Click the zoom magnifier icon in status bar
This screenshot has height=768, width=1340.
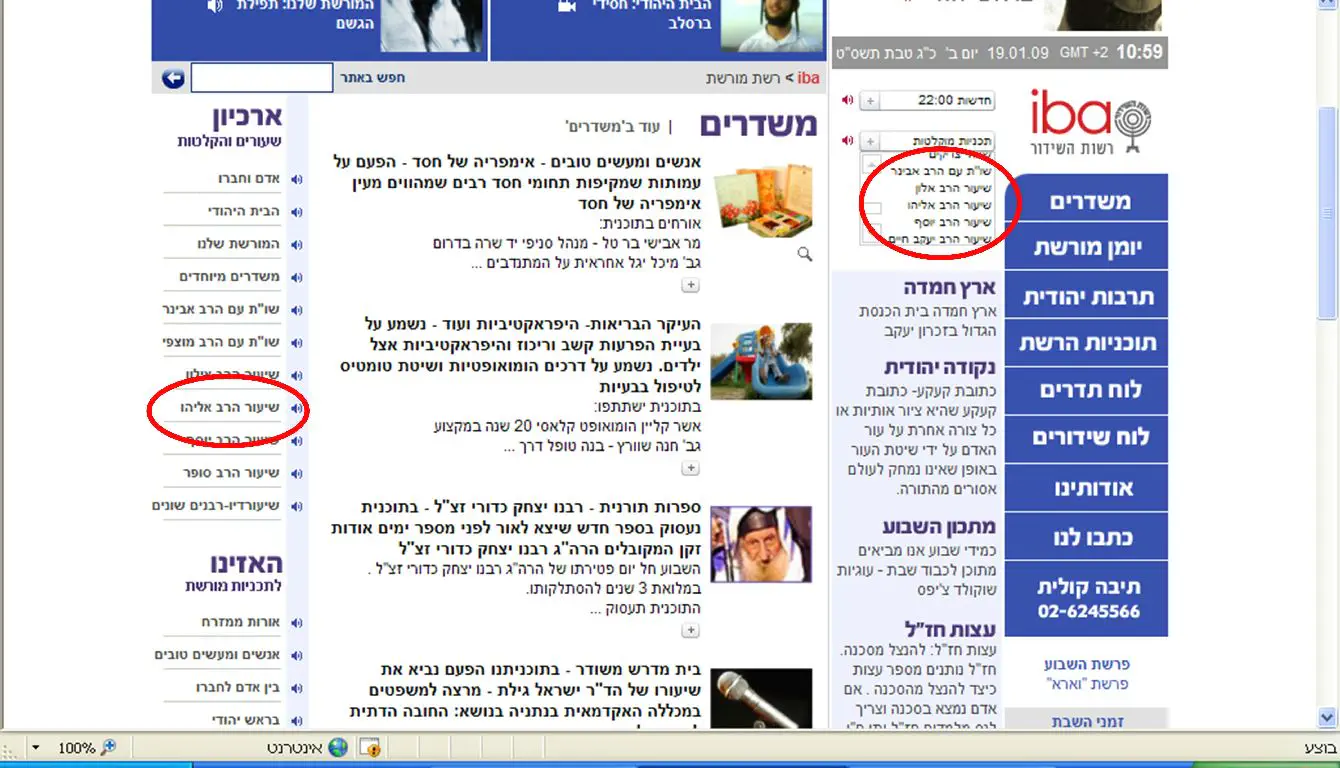pyautogui.click(x=108, y=748)
